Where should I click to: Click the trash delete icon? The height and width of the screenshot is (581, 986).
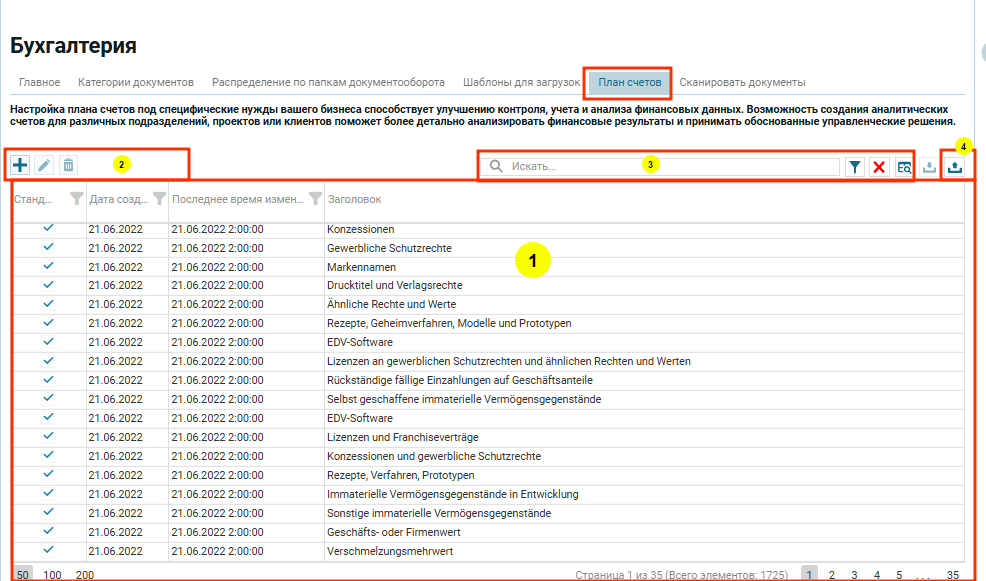68,165
